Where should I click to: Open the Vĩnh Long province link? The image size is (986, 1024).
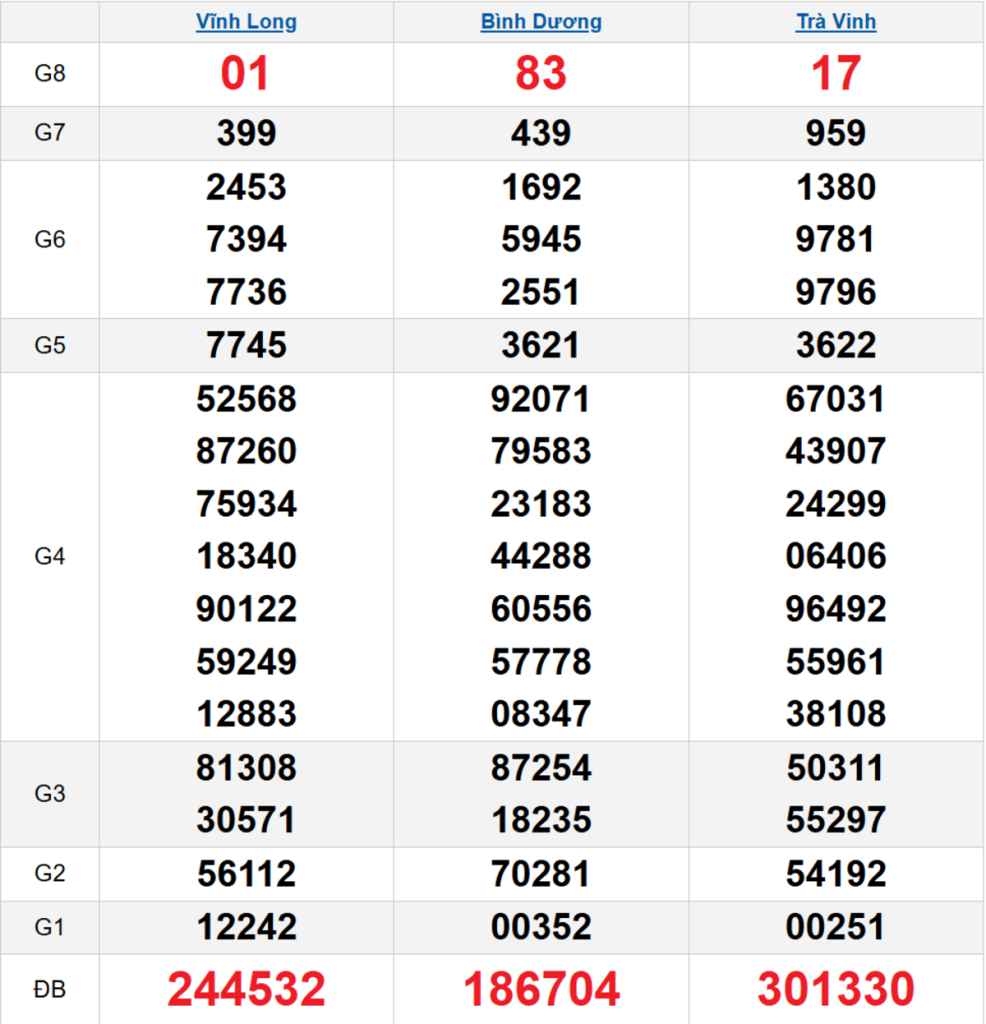coord(246,22)
